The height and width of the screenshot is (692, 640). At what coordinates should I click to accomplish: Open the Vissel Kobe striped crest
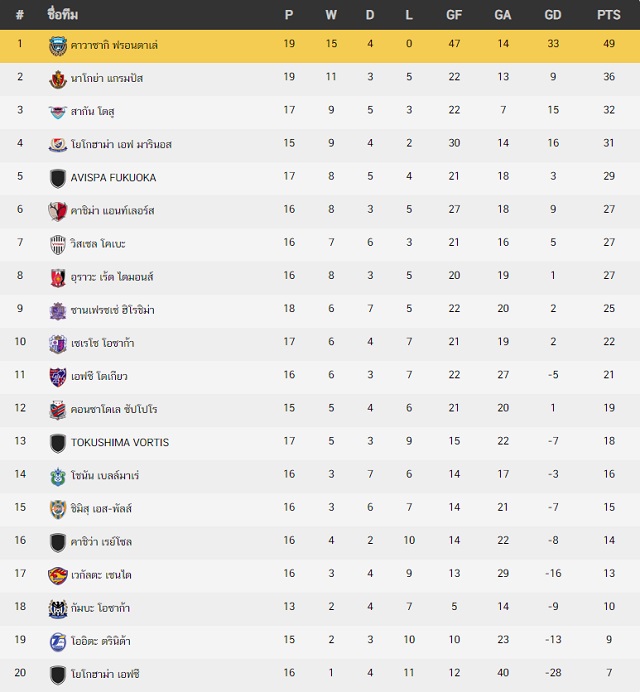(58, 244)
